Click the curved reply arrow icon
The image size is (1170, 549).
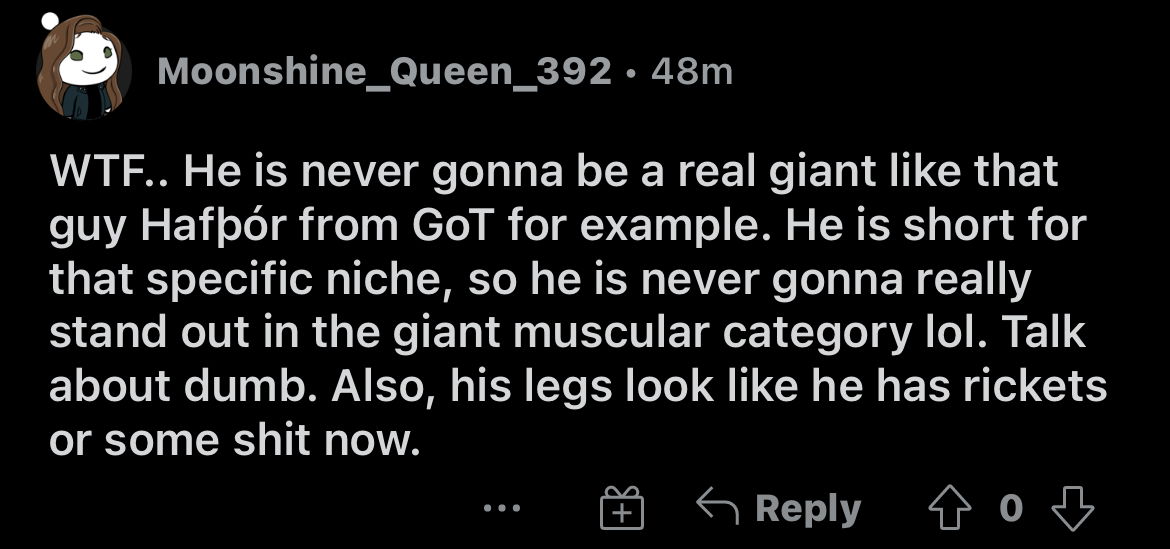click(717, 505)
